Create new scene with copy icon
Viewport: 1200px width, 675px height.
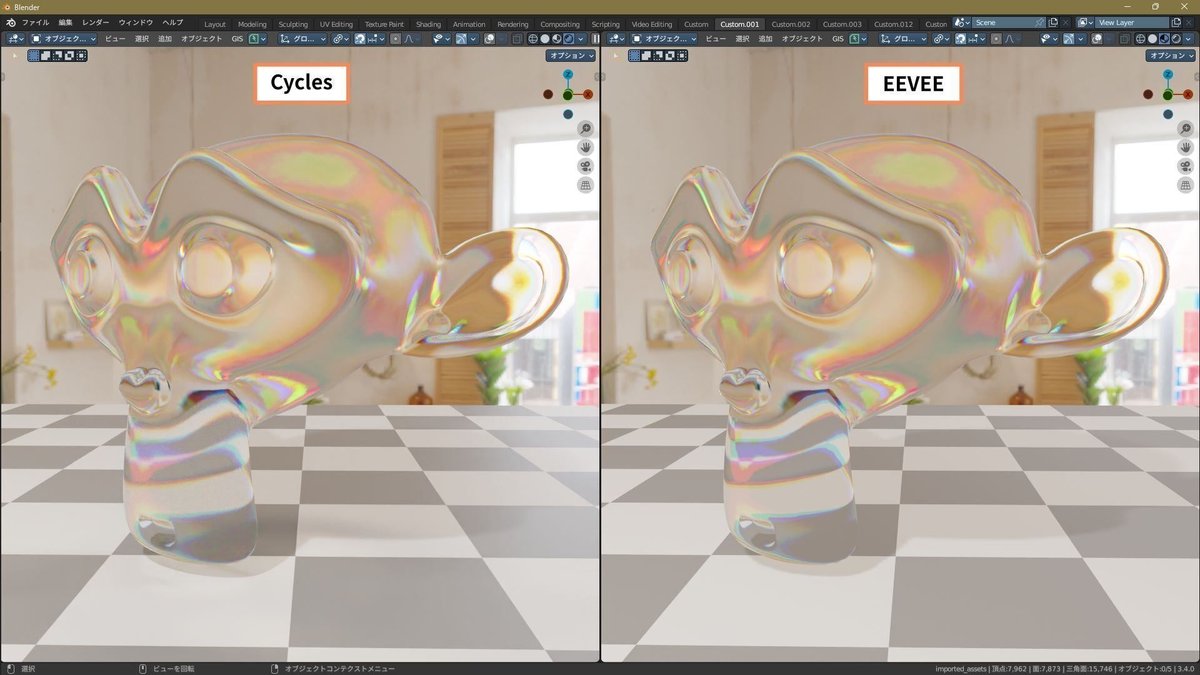tap(1053, 22)
